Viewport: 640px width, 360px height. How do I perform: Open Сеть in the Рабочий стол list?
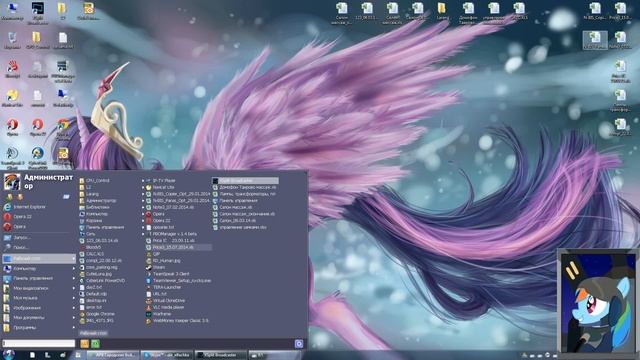click(x=87, y=234)
